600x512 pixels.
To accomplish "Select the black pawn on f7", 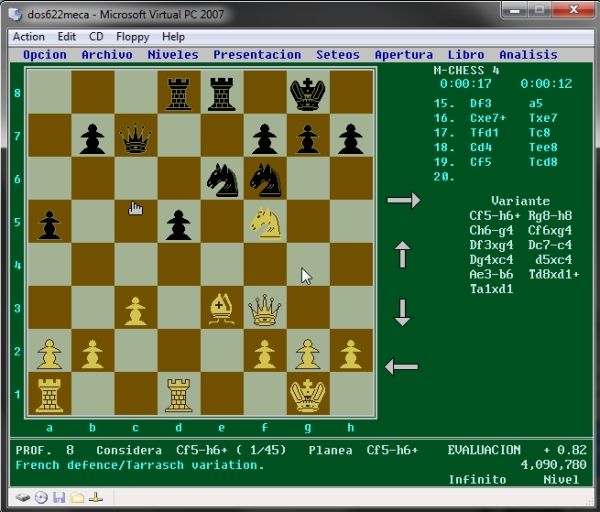I will pyautogui.click(x=264, y=139).
